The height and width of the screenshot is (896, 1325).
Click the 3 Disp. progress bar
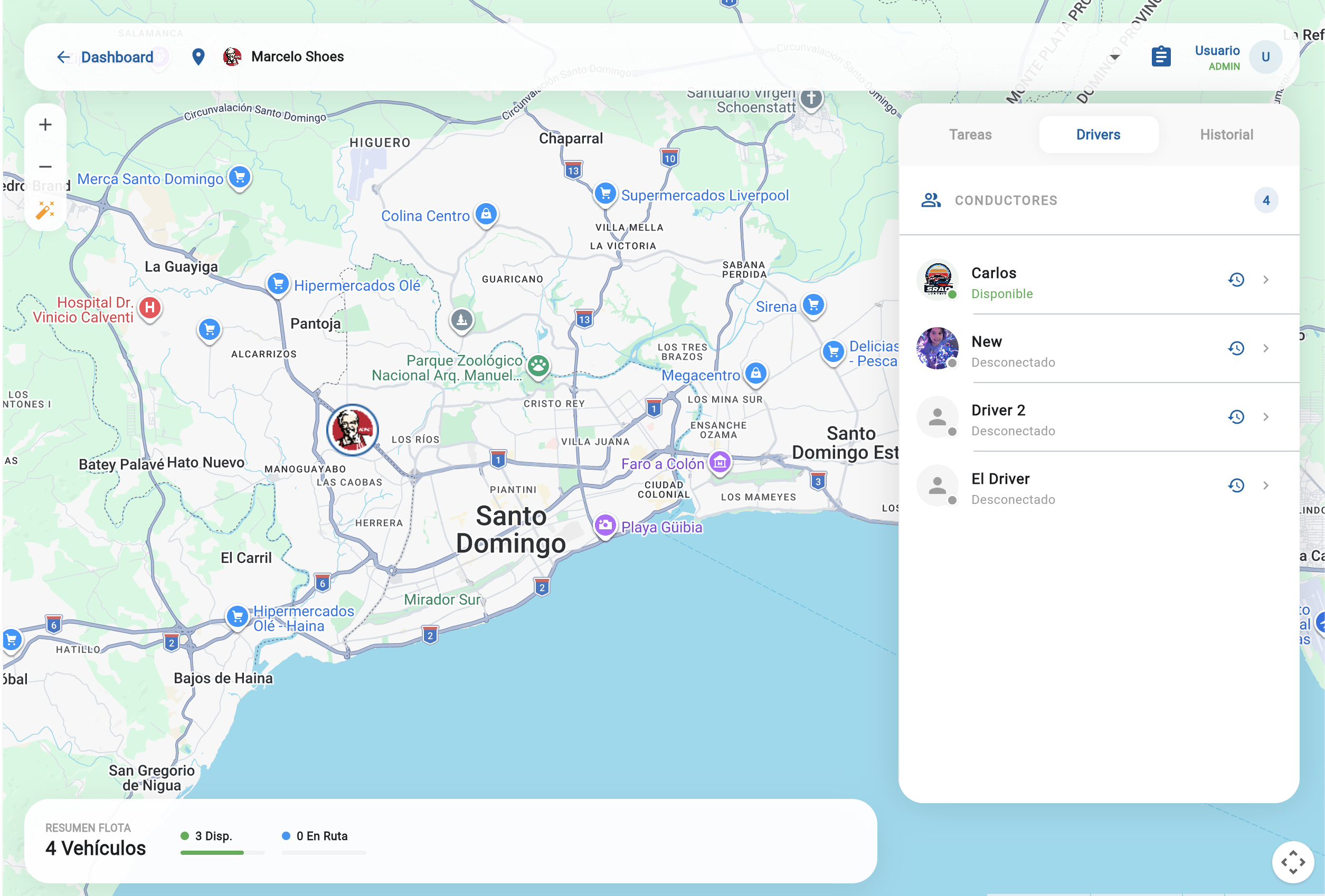pyautogui.click(x=222, y=853)
